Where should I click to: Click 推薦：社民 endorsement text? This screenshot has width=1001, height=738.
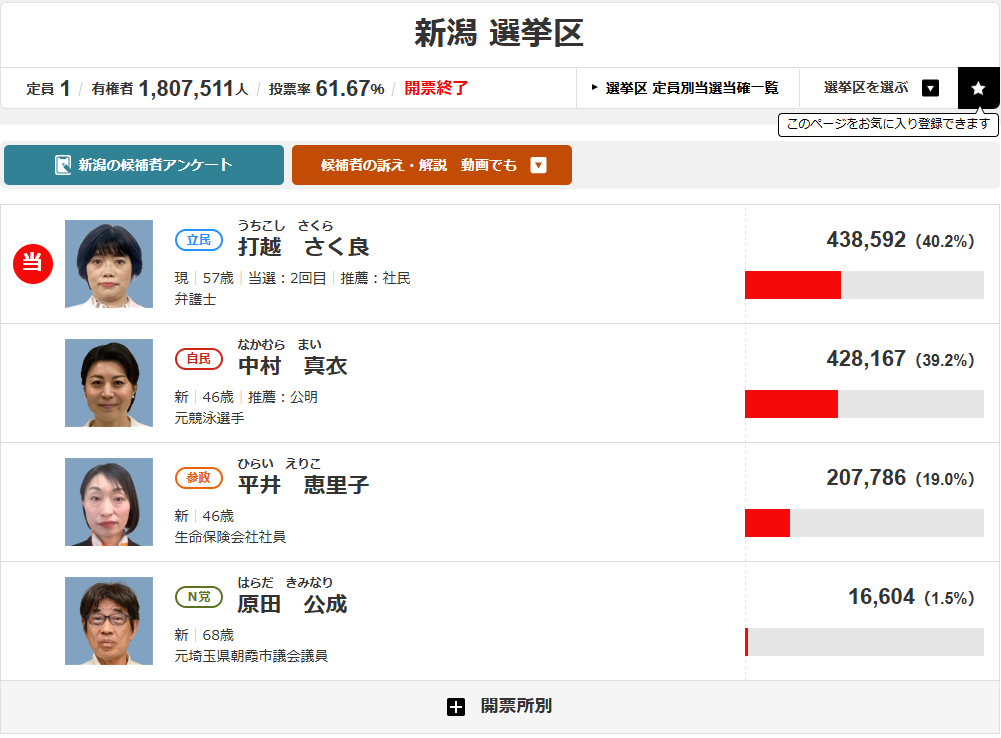coord(375,278)
